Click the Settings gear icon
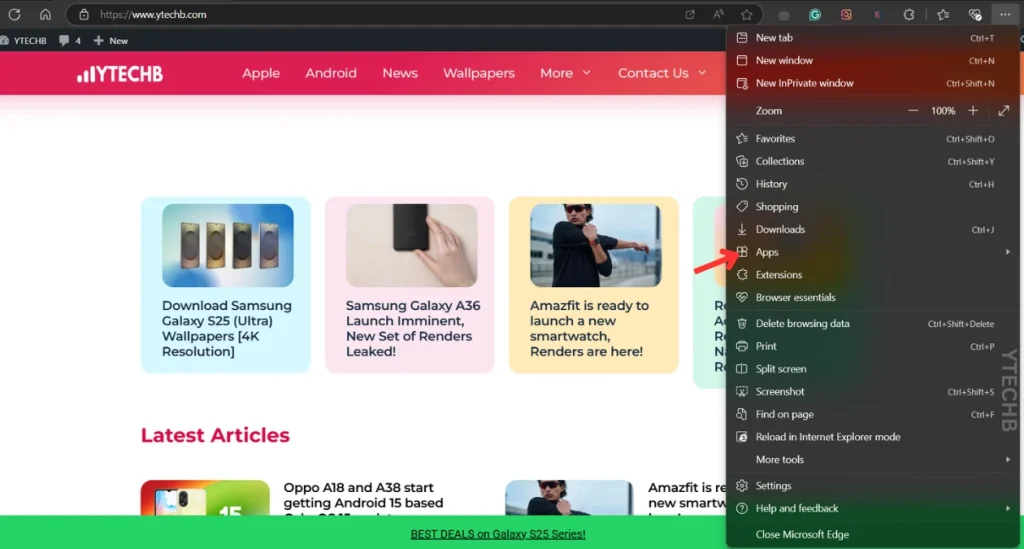 point(742,486)
